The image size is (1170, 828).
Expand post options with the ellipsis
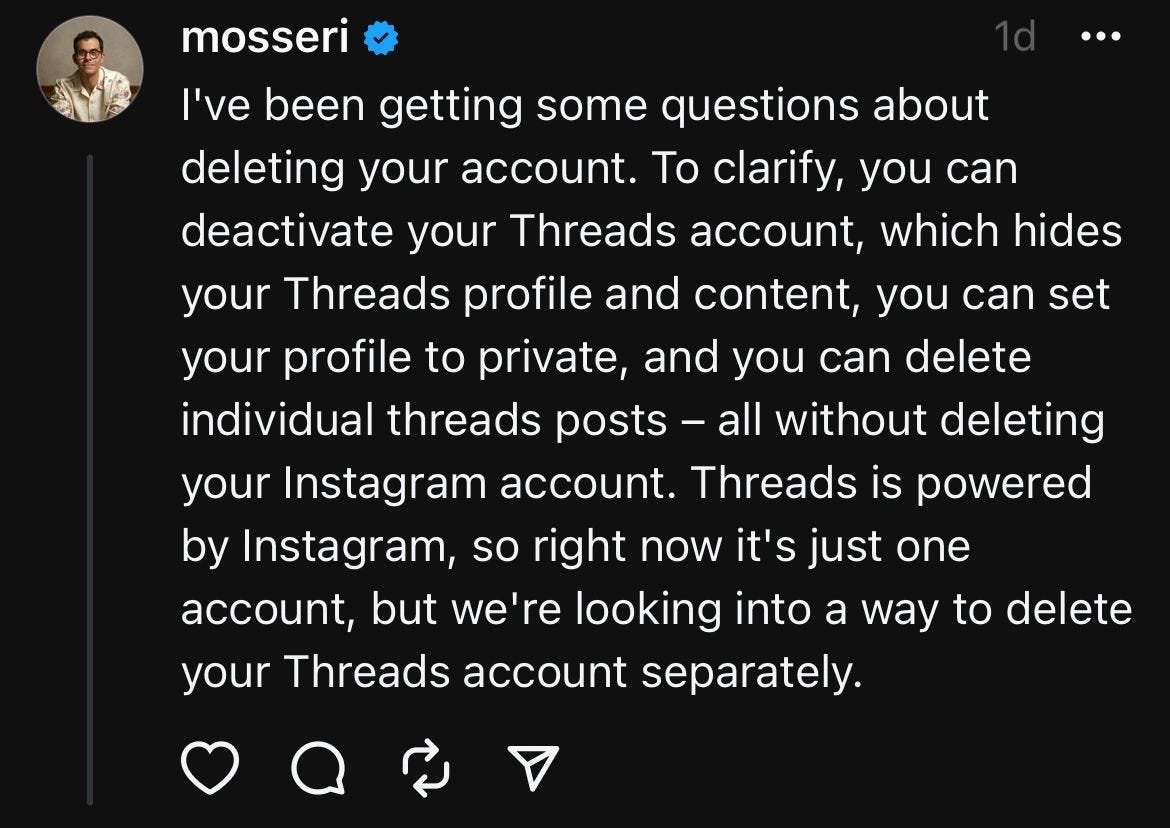click(1101, 38)
